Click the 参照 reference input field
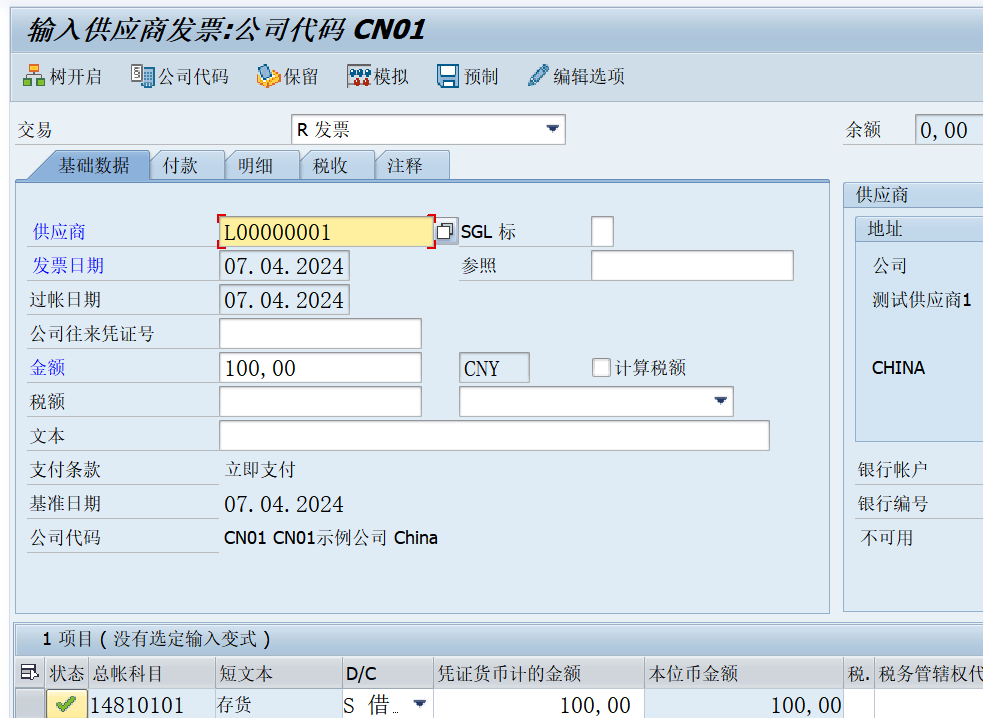 [x=692, y=265]
